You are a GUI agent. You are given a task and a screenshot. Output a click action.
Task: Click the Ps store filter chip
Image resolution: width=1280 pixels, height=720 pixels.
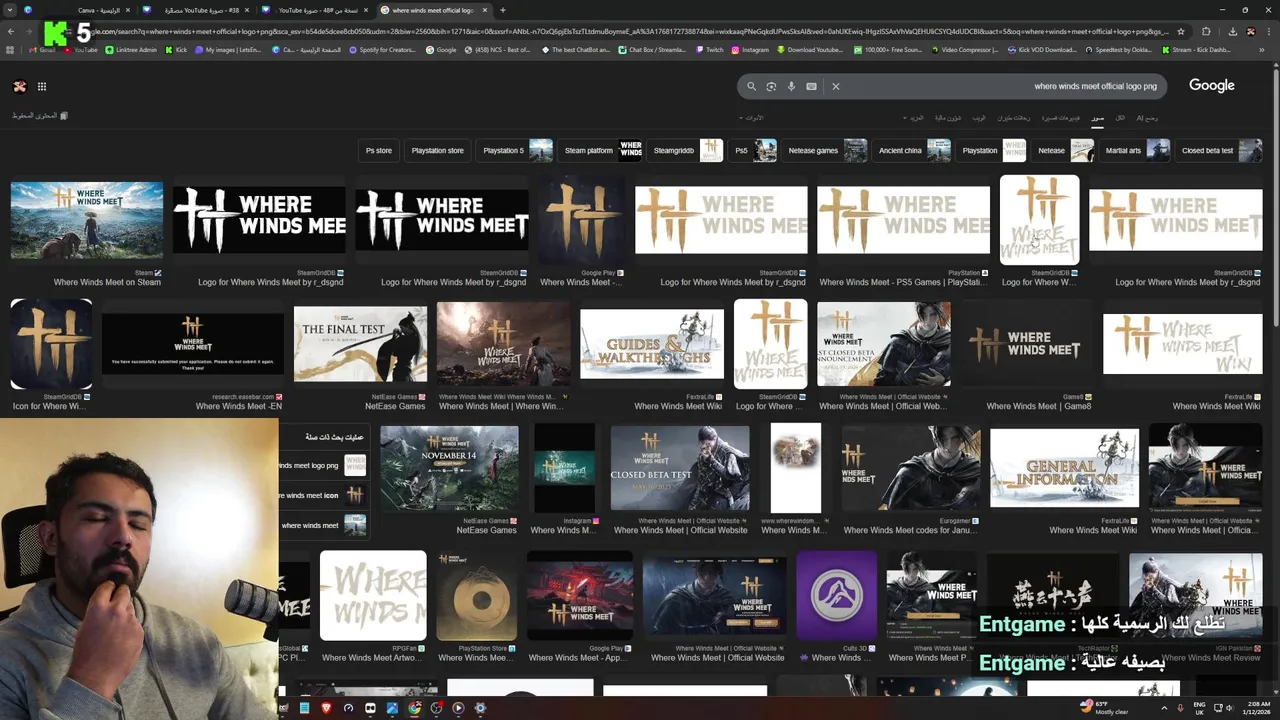(379, 150)
